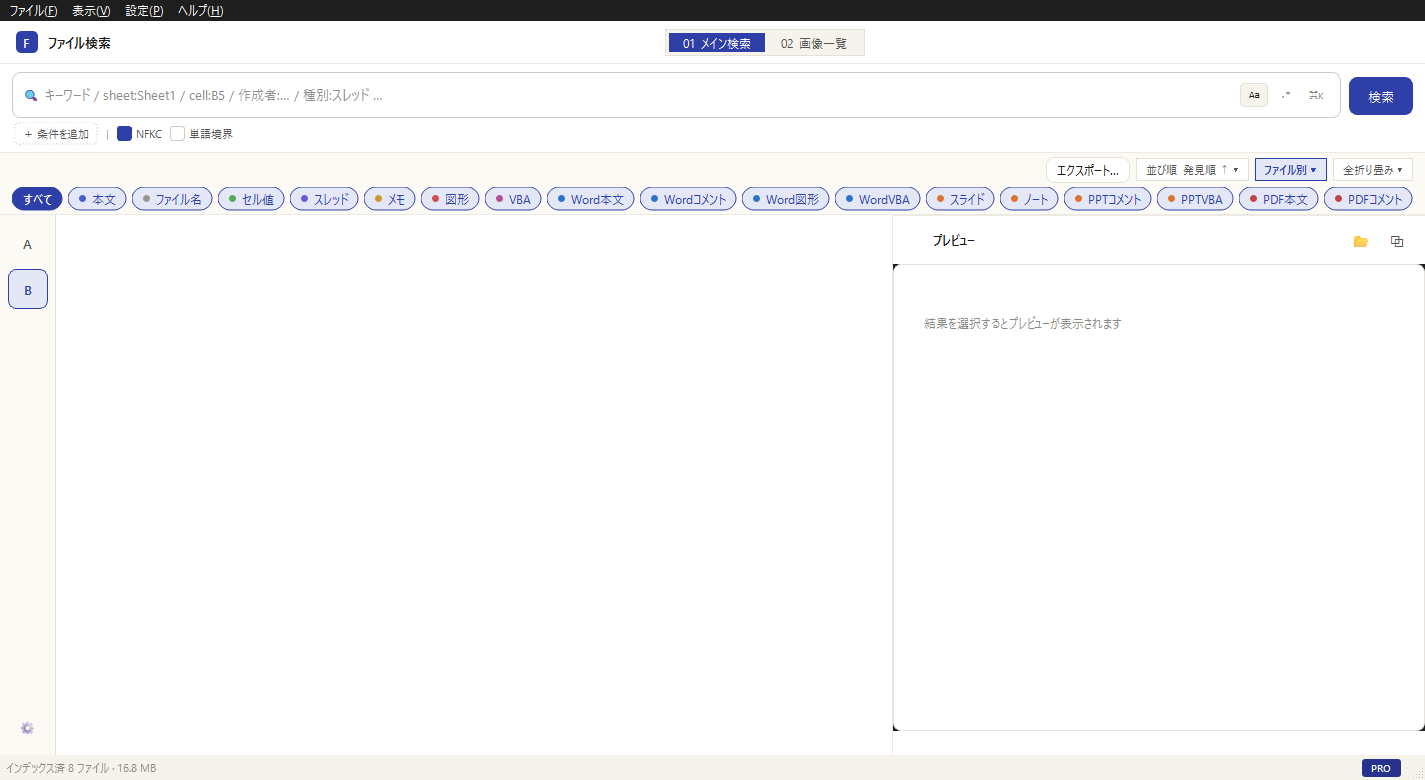The width and height of the screenshot is (1425, 780).
Task: Toggle the 本文 filter chip
Action: (x=97, y=199)
